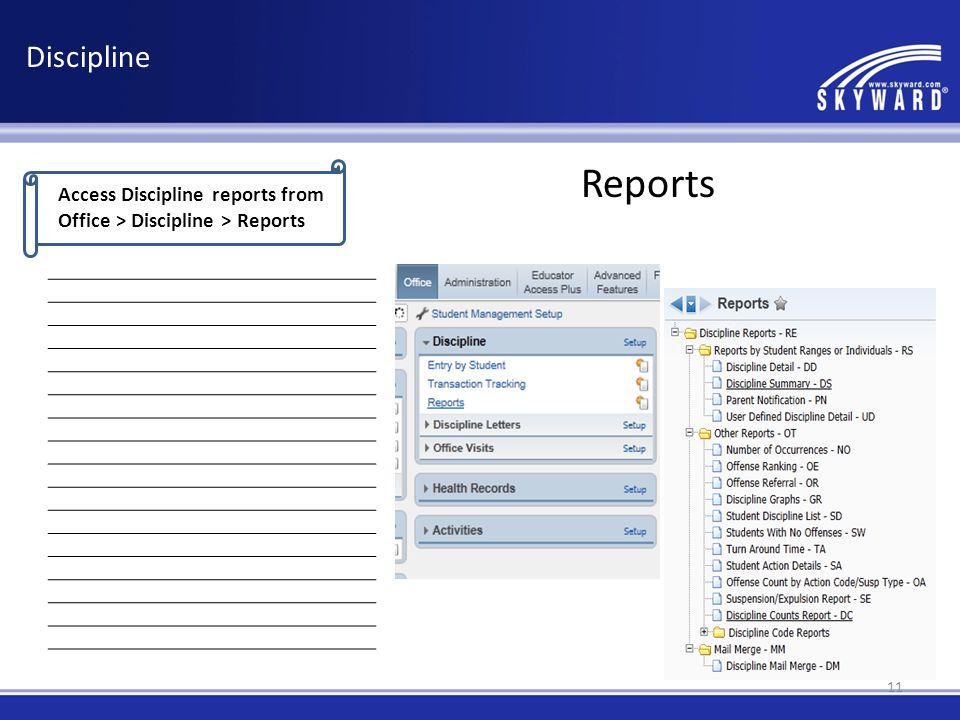Click the back arrow in Reports header
This screenshot has width=960, height=720.
677,304
